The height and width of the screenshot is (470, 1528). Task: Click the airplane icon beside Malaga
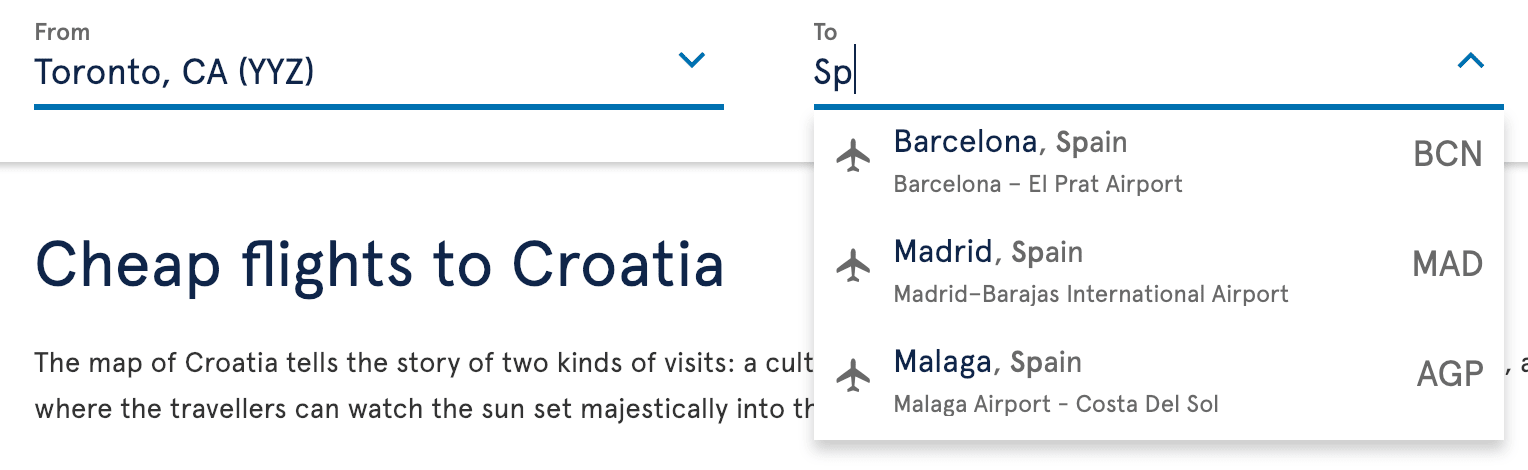pos(852,375)
